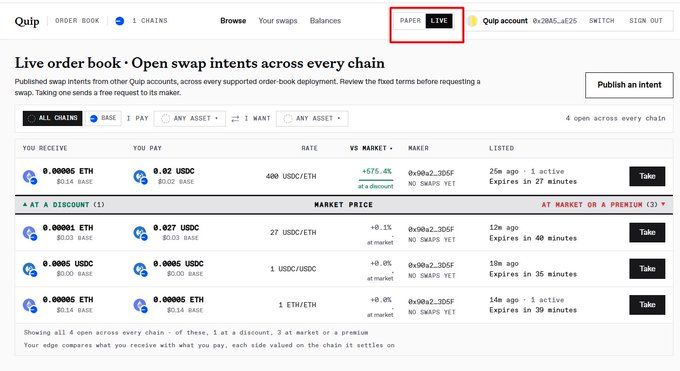Screen dimensions: 680x371
Task: Switch to Your swaps tab
Action: point(278,20)
